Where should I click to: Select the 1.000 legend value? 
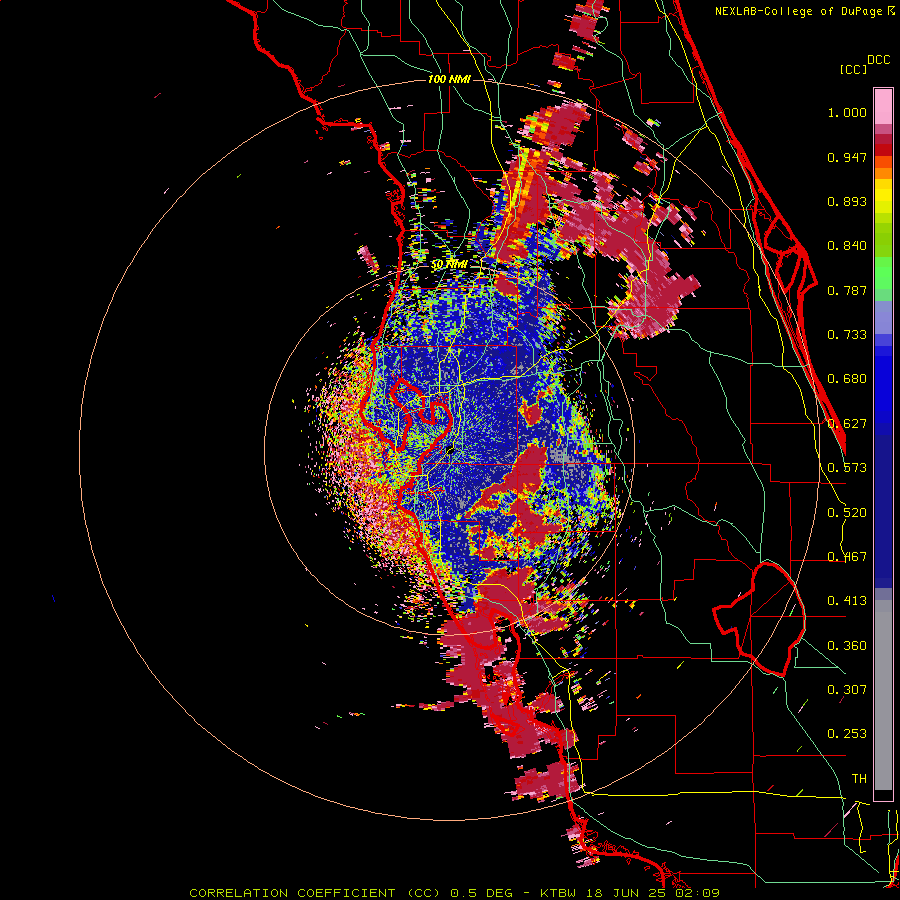click(x=847, y=112)
